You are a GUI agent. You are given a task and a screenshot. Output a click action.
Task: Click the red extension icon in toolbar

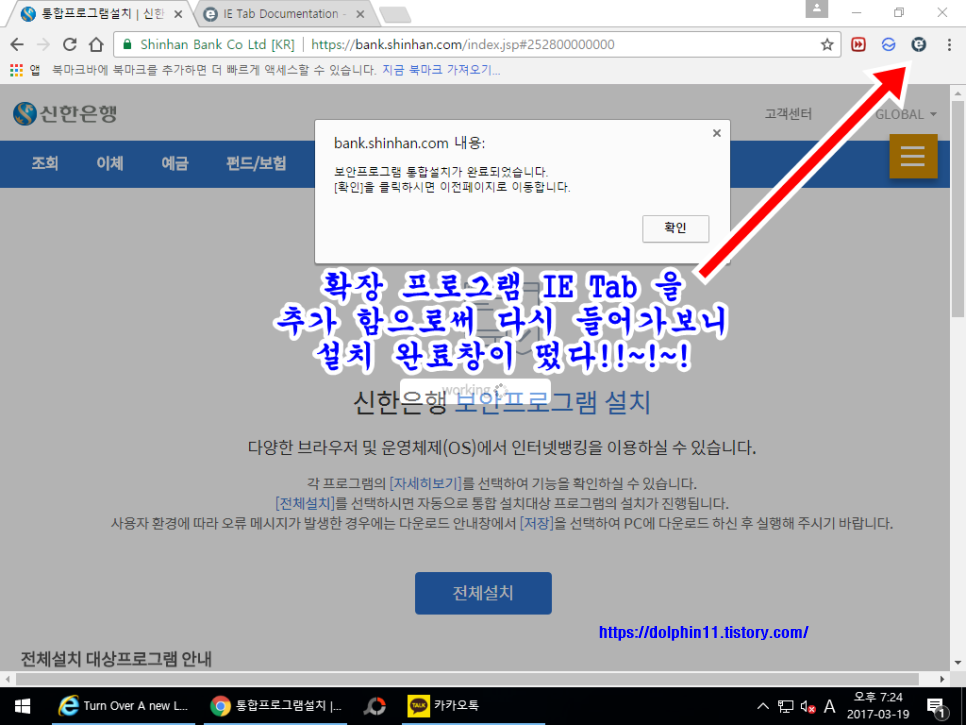tap(858, 44)
